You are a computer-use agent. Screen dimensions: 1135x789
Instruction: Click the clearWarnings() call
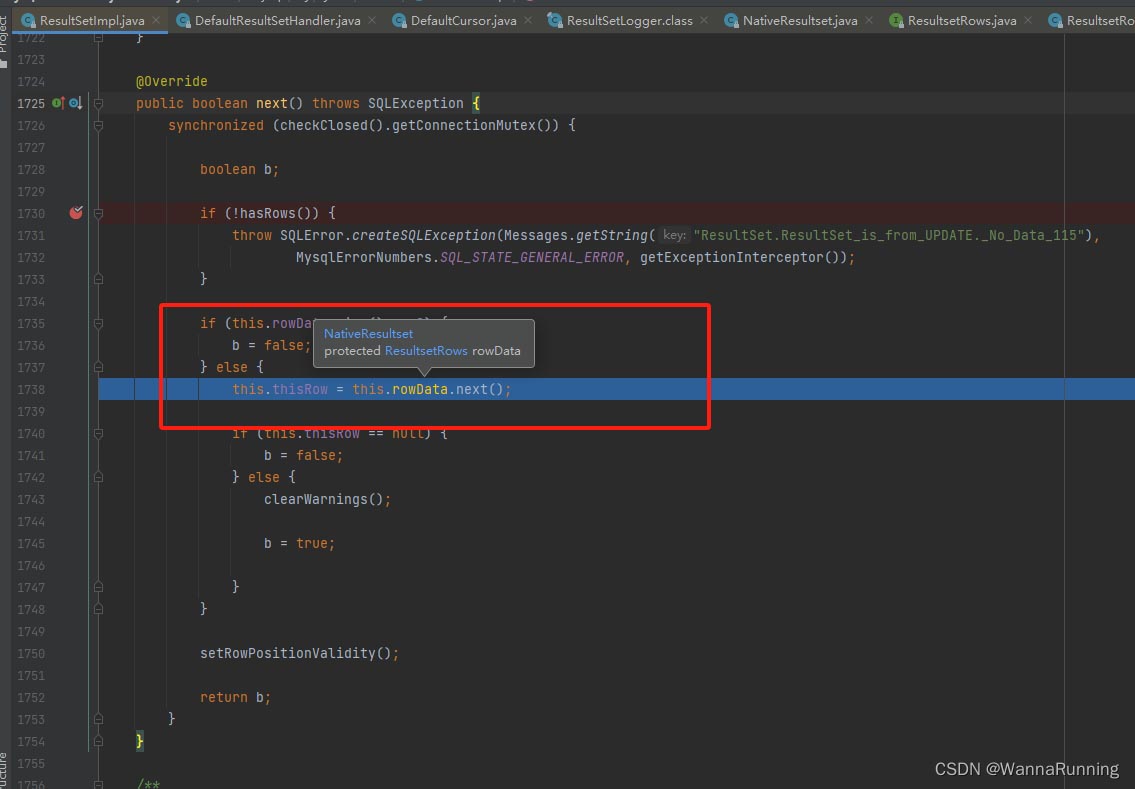pos(327,499)
